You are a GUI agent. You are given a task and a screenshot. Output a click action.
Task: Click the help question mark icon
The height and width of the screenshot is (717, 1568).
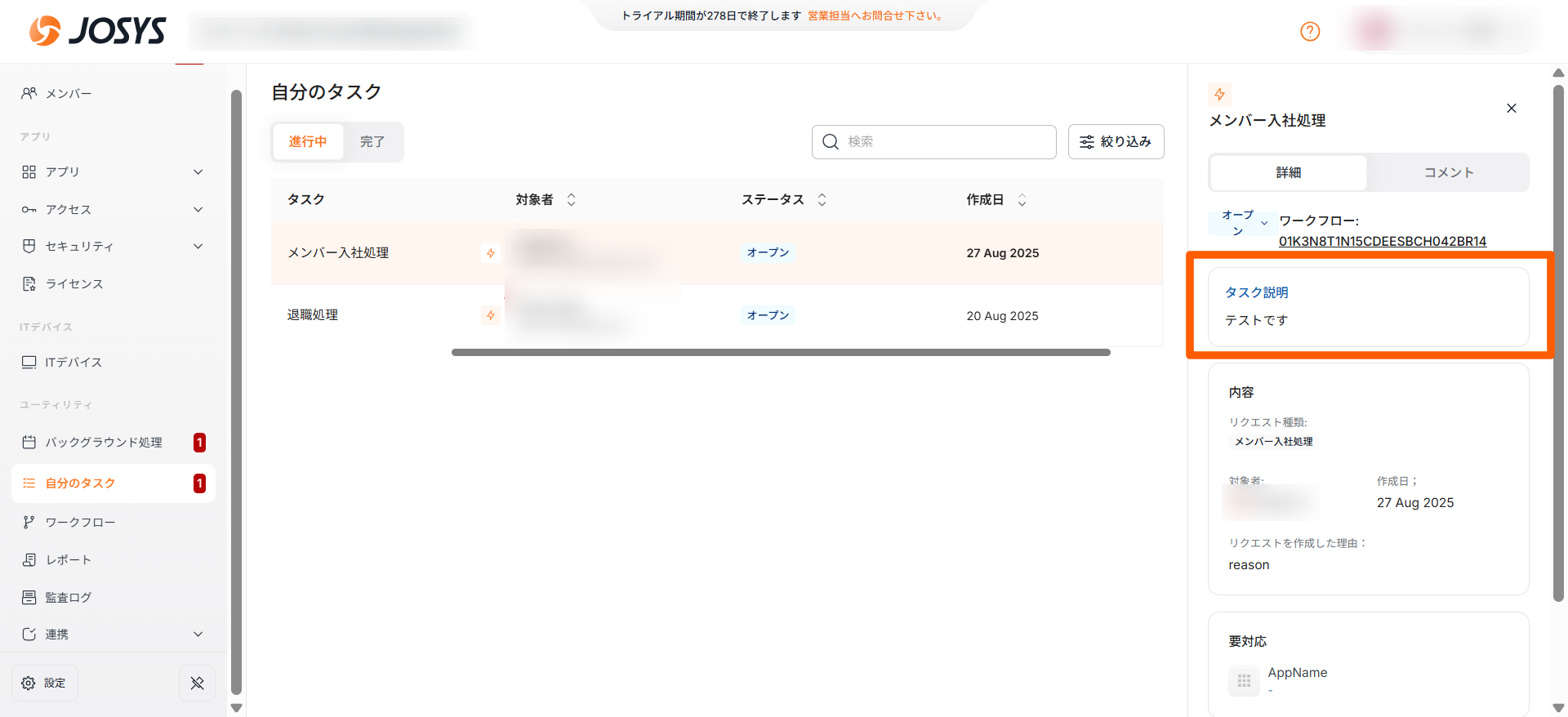click(1310, 32)
